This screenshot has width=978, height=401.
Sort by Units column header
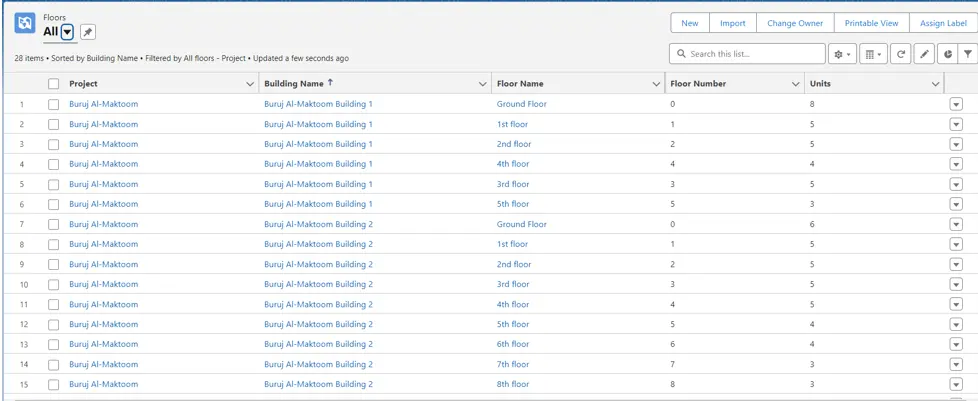tap(820, 84)
